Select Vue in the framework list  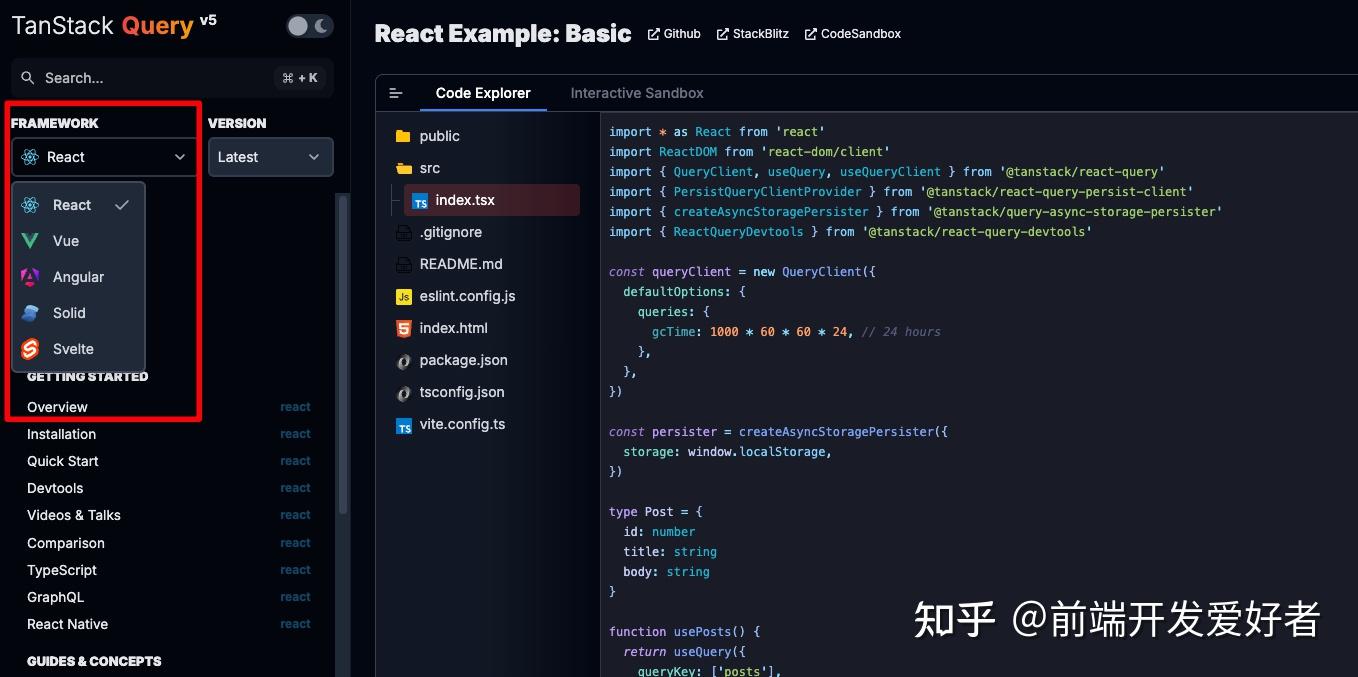tap(78, 241)
